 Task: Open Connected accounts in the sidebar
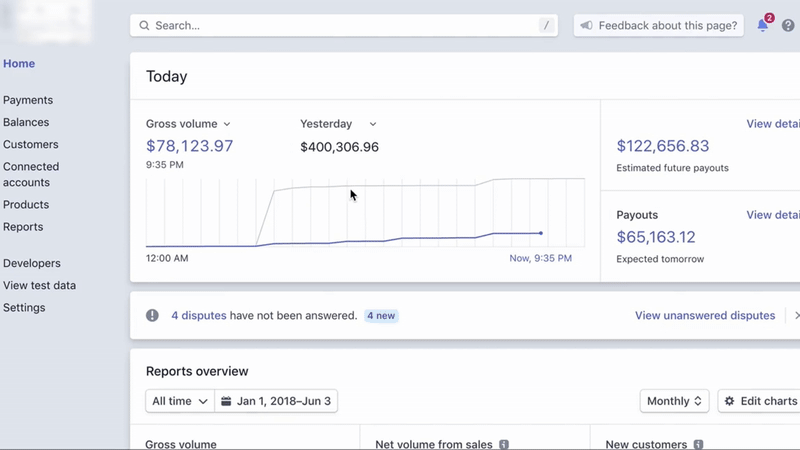(x=31, y=174)
